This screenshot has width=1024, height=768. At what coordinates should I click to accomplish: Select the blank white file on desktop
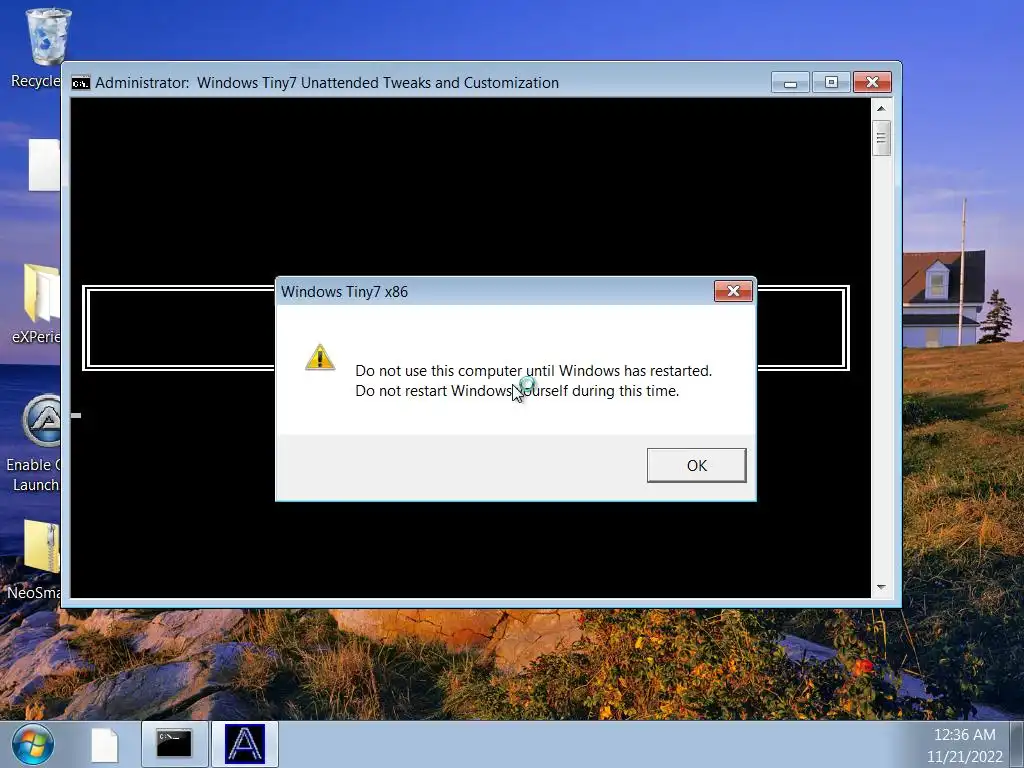tap(44, 165)
